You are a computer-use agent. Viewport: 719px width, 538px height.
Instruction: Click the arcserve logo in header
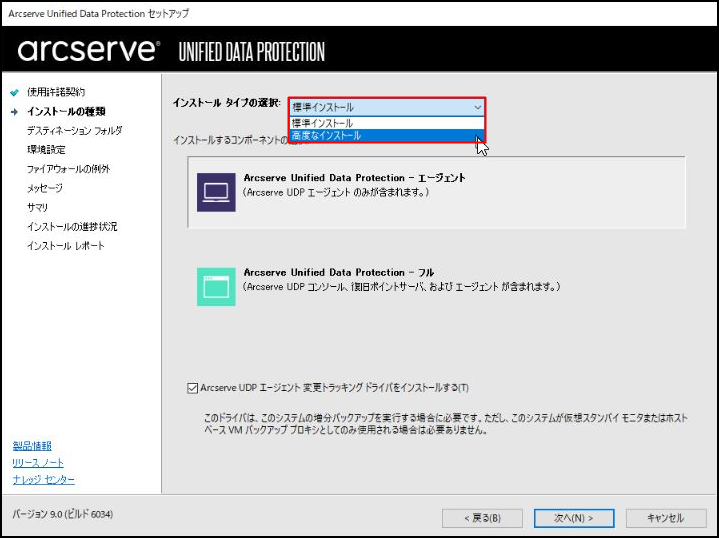tap(89, 50)
